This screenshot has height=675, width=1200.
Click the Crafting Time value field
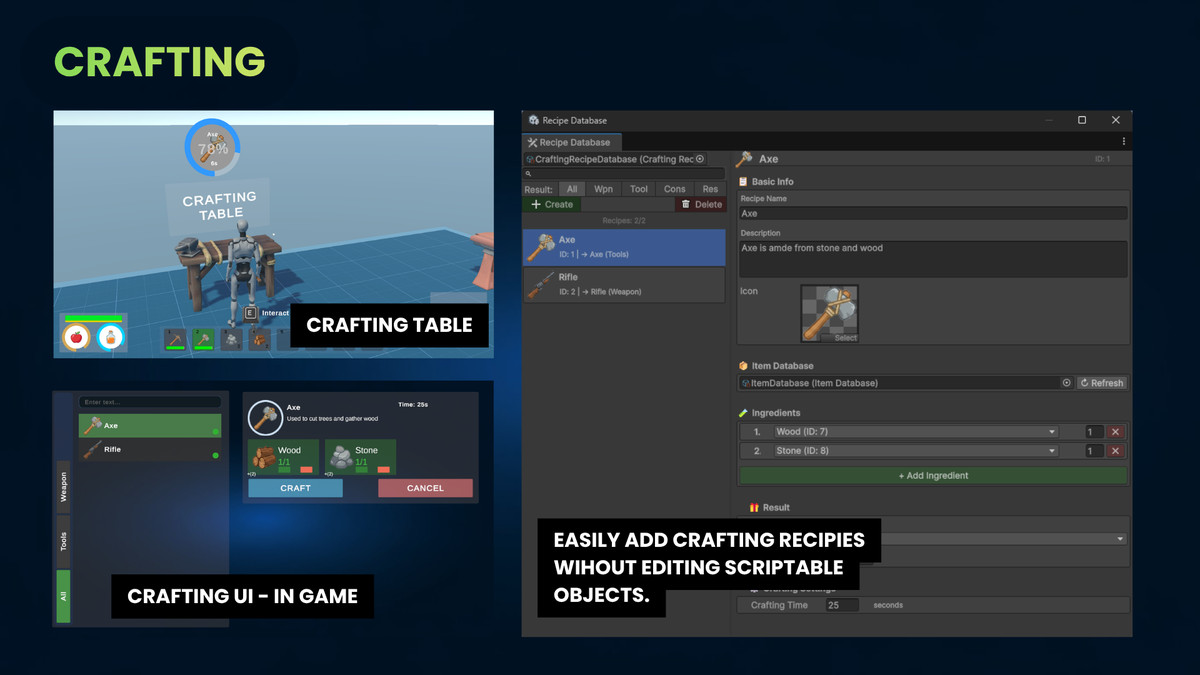(842, 605)
